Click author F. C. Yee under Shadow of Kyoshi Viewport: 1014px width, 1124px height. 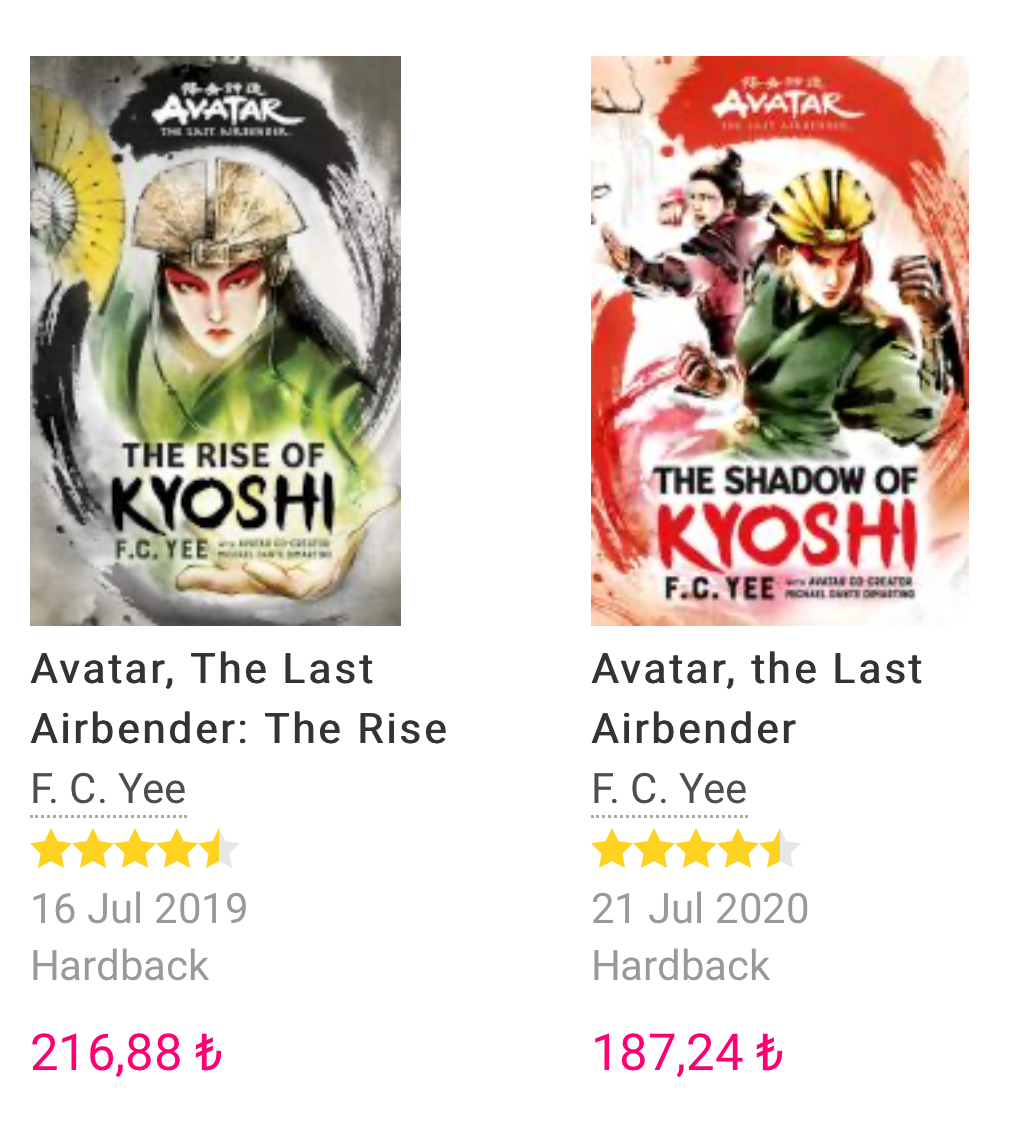point(669,790)
